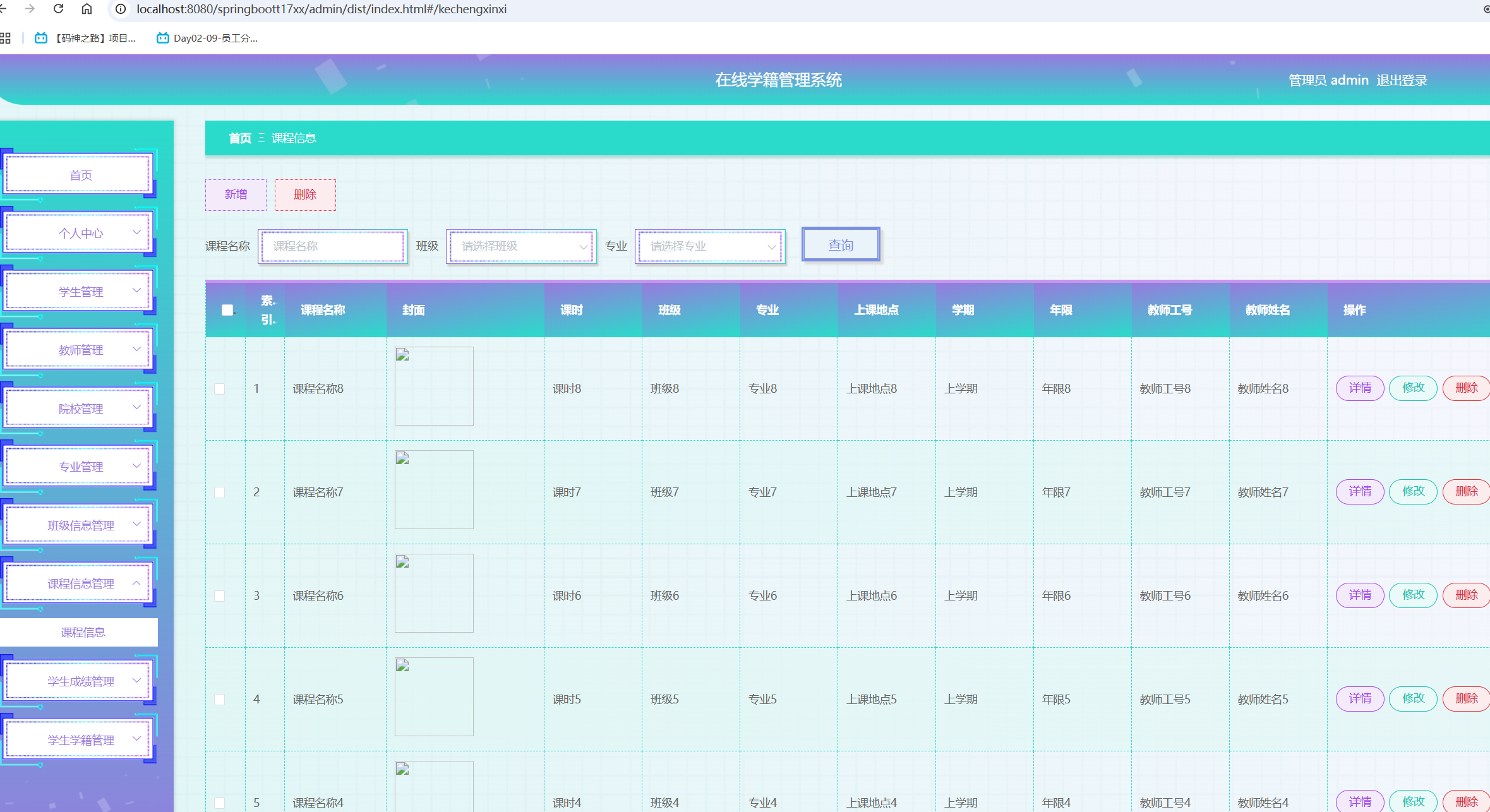Expand 个人中心 sidebar menu
This screenshot has height=812, width=1490.
click(x=78, y=233)
